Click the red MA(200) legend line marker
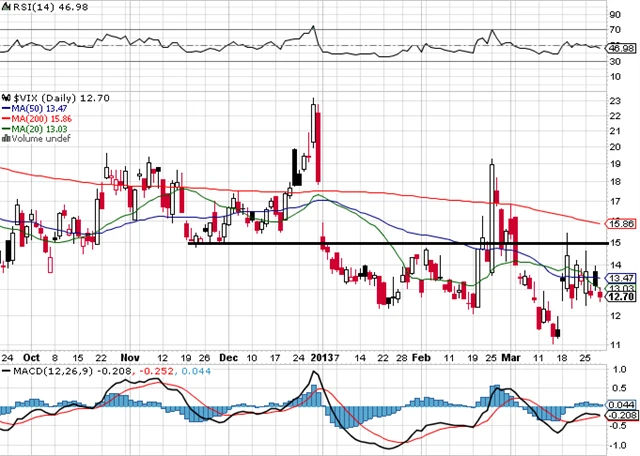Image resolution: width=640 pixels, height=456 pixels. [x=5, y=118]
